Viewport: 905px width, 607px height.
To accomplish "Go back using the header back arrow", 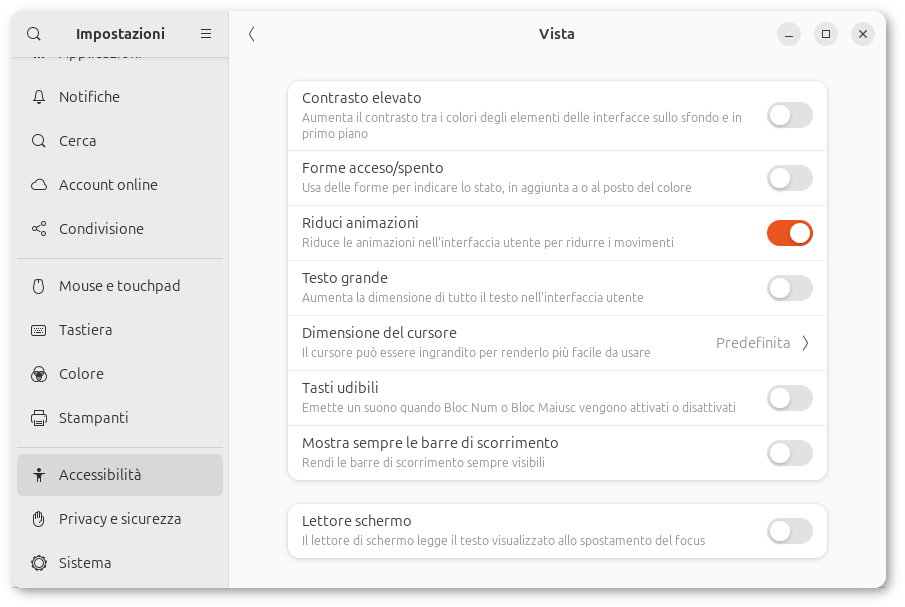I will pos(251,34).
